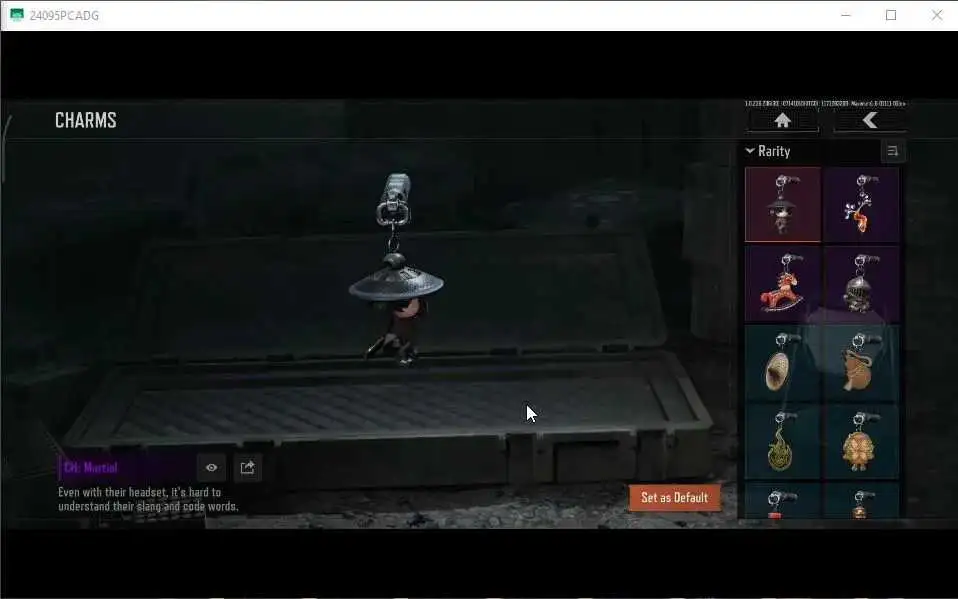Viewport: 958px width, 599px height.
Task: Choose the orange branch charm thumbnail
Action: point(861,204)
